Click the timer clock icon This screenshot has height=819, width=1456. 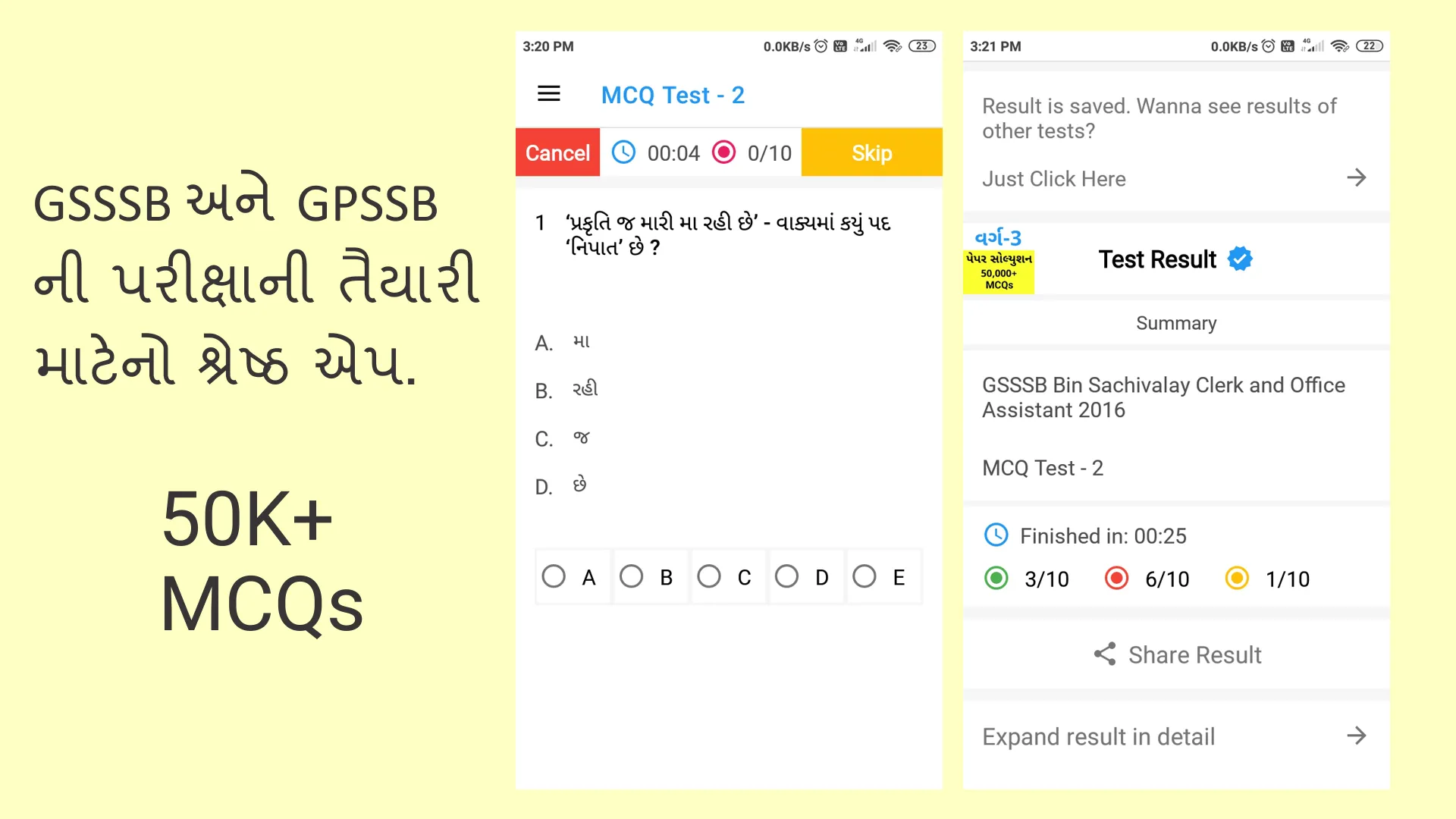tap(621, 152)
